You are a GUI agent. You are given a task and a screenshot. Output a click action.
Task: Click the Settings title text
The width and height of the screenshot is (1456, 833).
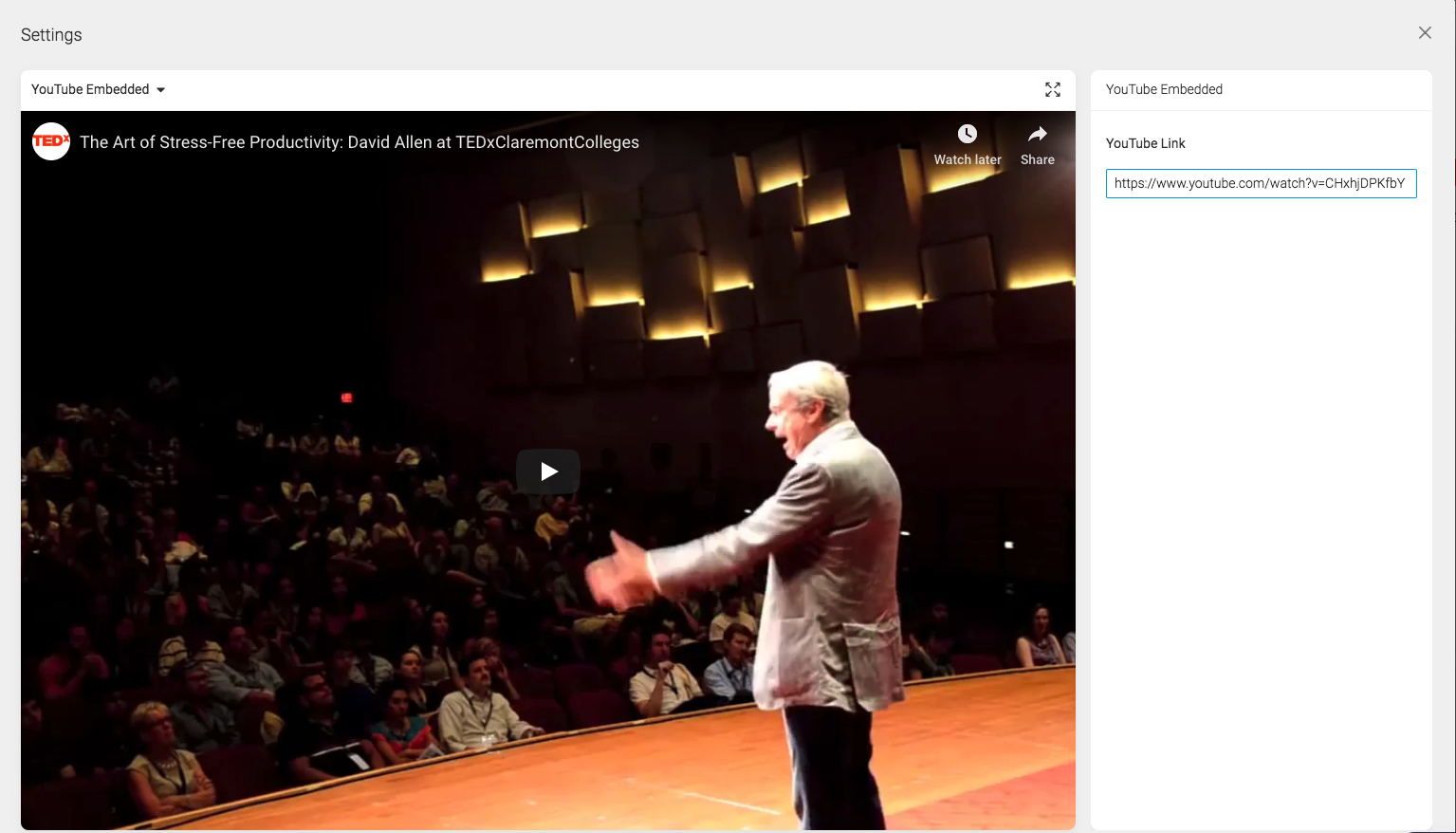[x=51, y=35]
